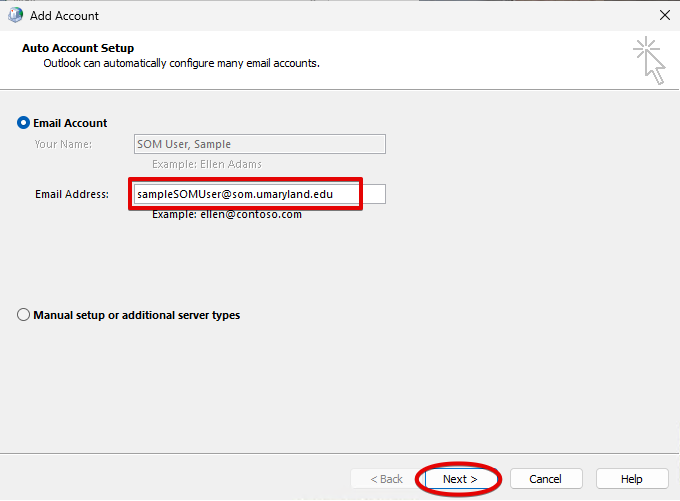Click the Your Name field label
Image resolution: width=680 pixels, height=501 pixels.
click(63, 144)
